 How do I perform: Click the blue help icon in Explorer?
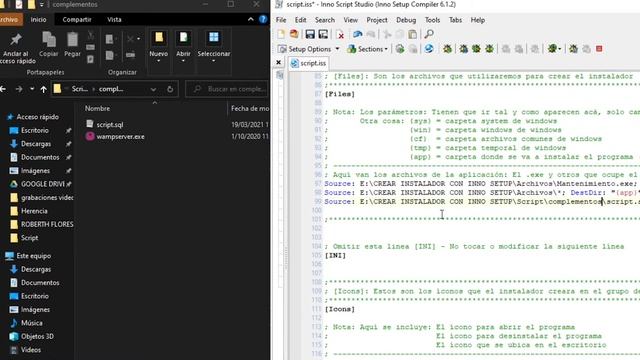tap(263, 19)
